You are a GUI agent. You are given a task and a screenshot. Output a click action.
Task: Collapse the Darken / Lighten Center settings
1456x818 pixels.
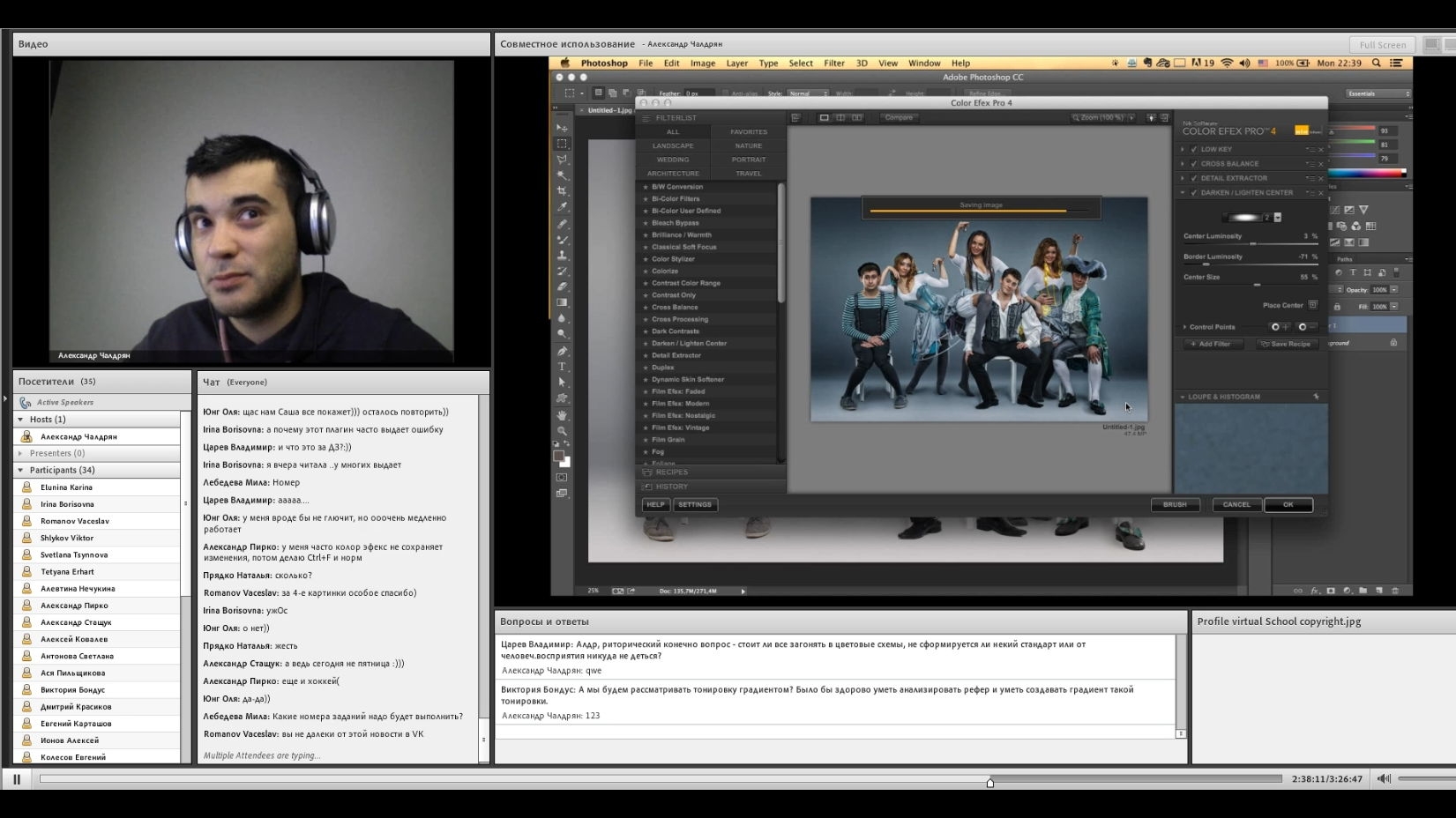[1183, 192]
